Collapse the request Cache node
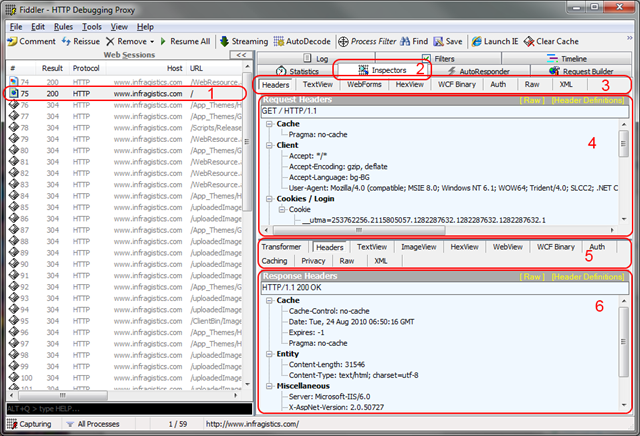Viewport: 640px width, 436px height. (x=269, y=124)
